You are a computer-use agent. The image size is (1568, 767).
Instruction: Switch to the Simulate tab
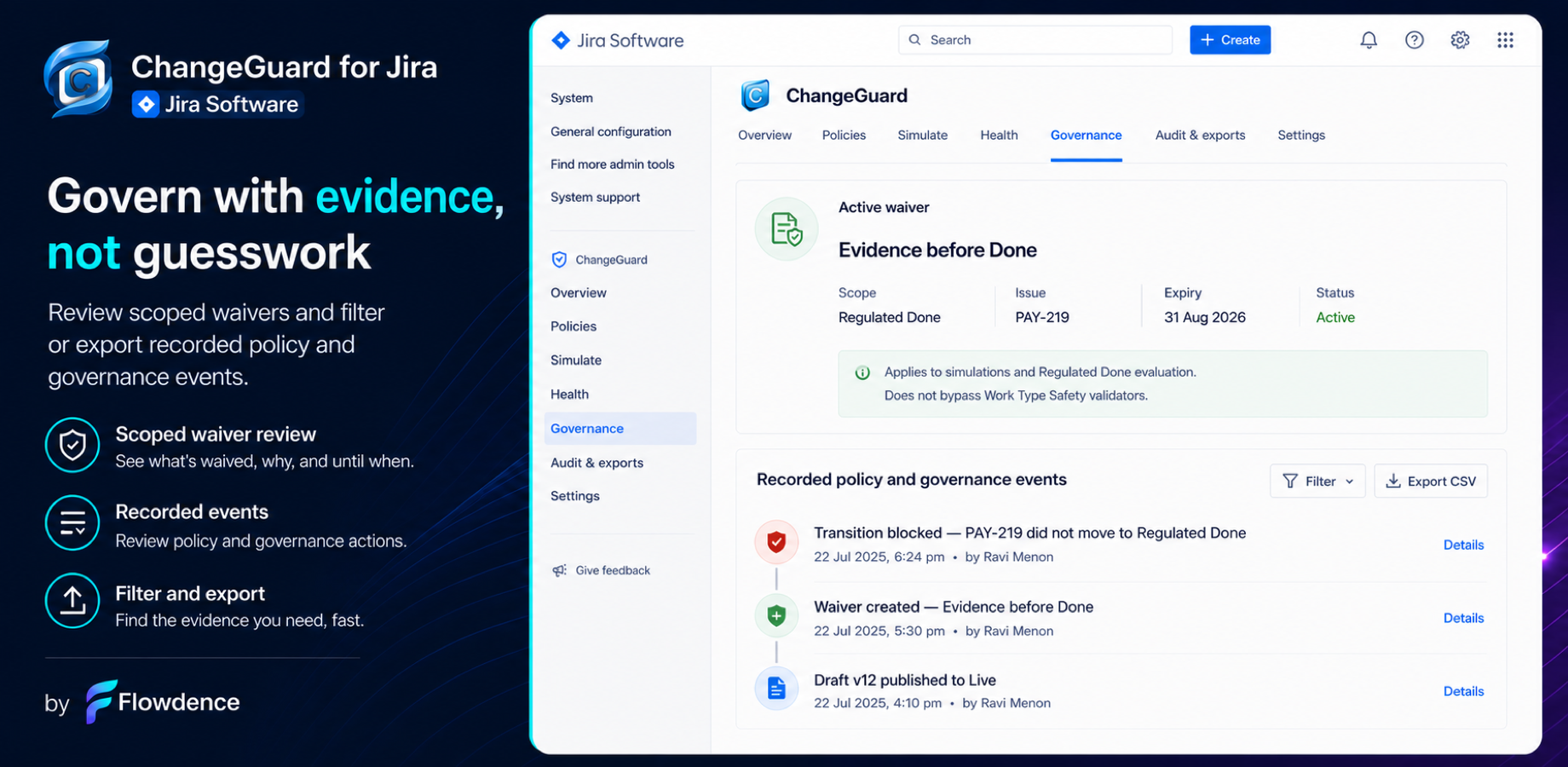coord(922,136)
